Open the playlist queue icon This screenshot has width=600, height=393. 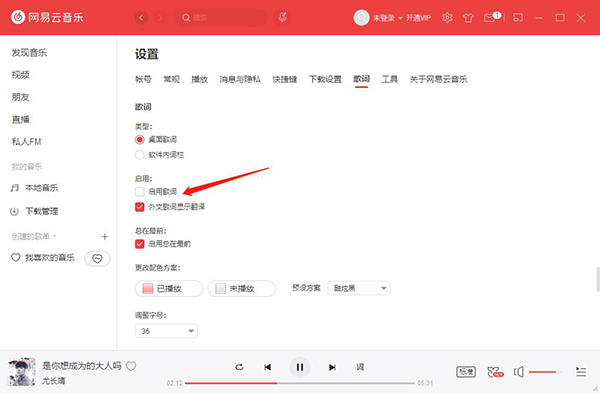[x=581, y=372]
